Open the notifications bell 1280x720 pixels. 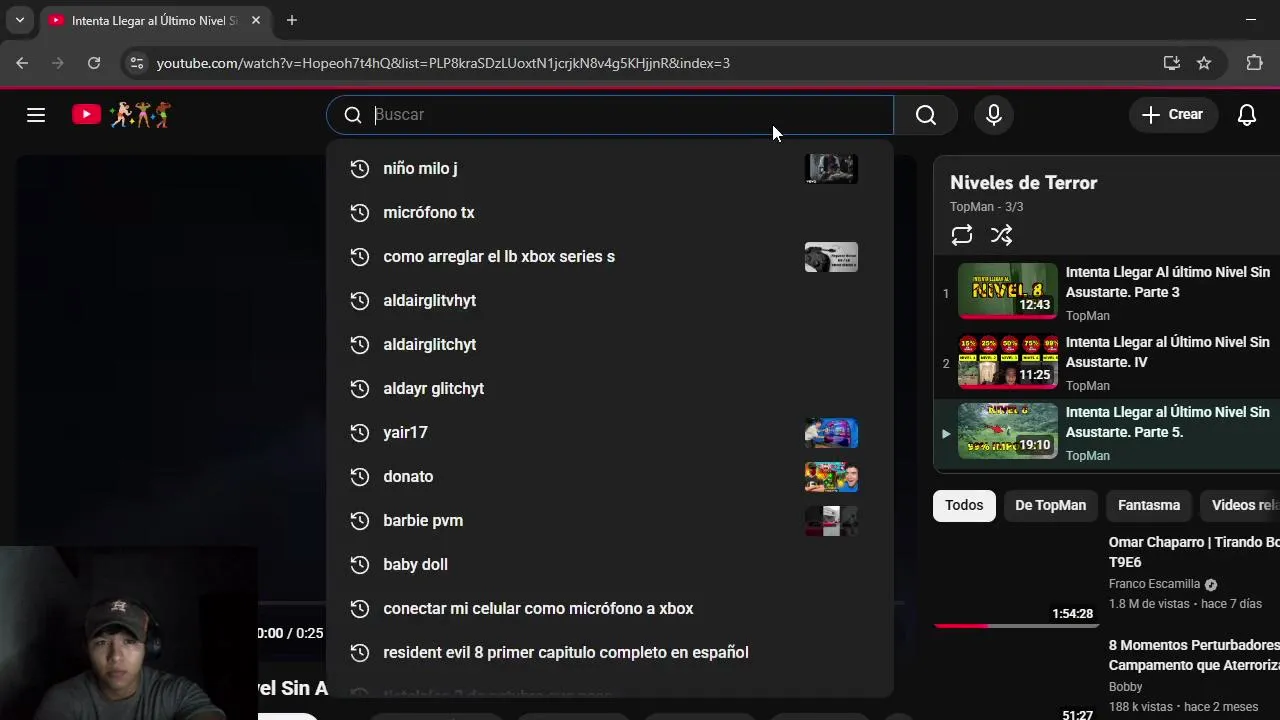(1247, 115)
